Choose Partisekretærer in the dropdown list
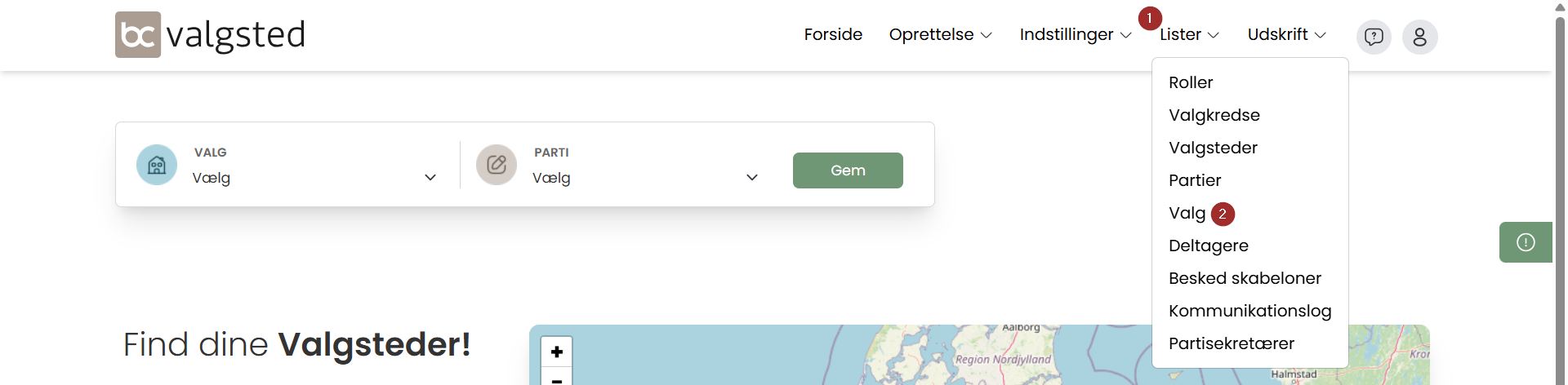This screenshot has height=385, width=1568. 1231,343
